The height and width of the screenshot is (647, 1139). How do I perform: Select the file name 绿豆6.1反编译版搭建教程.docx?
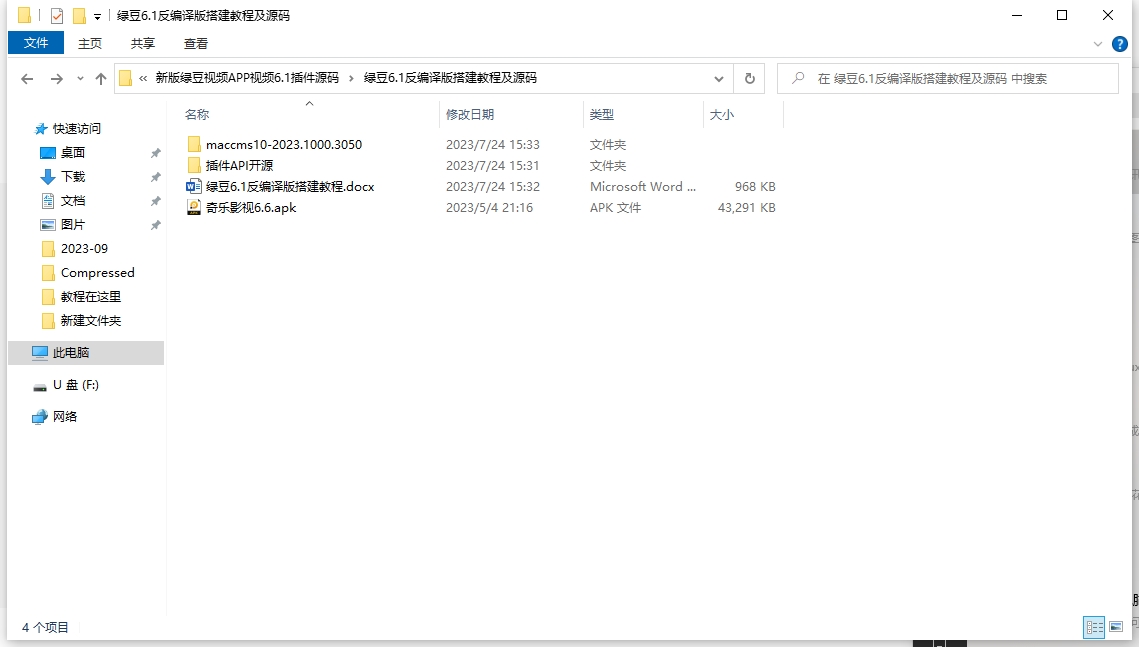coord(290,187)
